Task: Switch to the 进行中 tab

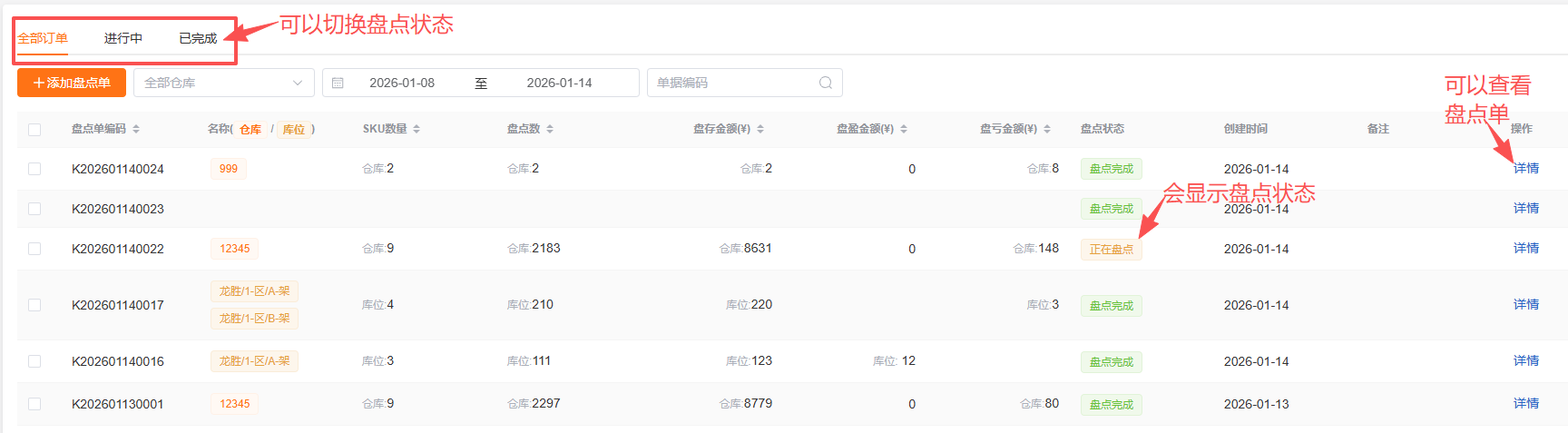Action: coord(122,38)
